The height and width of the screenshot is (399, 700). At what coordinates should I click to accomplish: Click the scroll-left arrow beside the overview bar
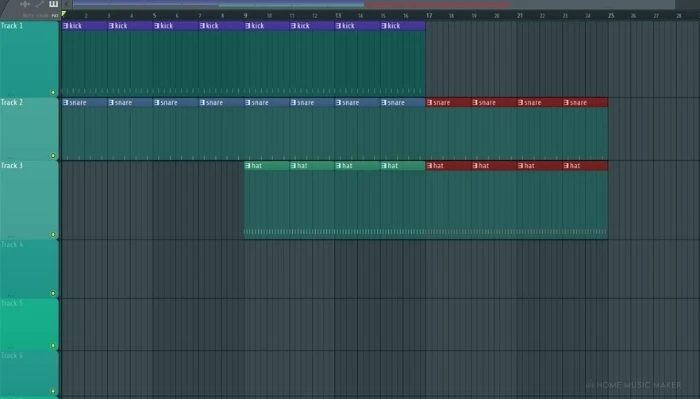(x=67, y=4)
